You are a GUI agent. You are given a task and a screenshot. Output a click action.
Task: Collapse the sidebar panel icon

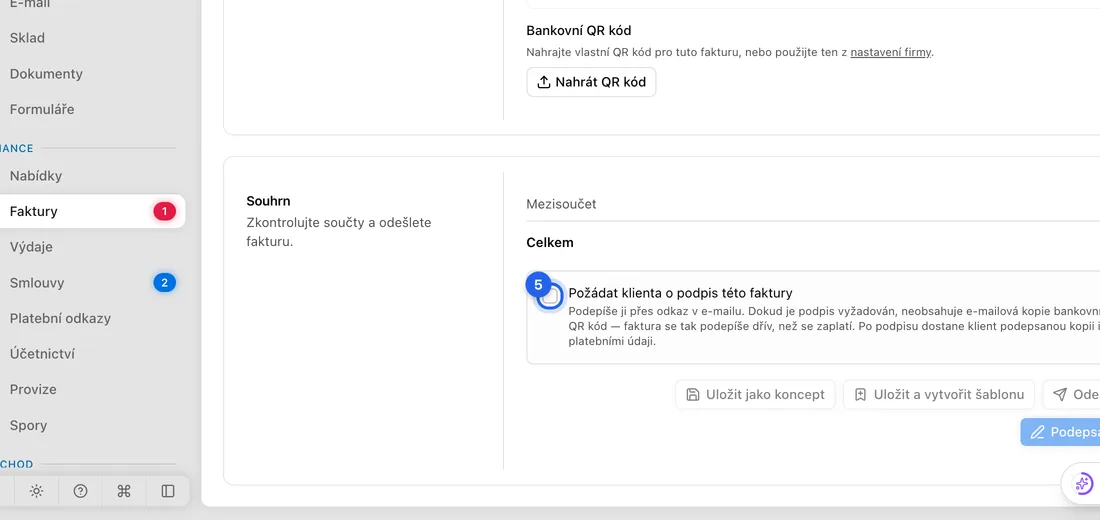point(168,491)
